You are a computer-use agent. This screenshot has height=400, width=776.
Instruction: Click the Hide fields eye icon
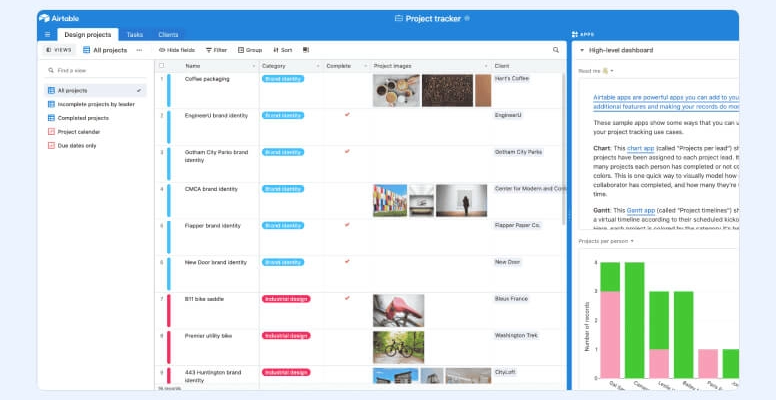[x=162, y=49]
